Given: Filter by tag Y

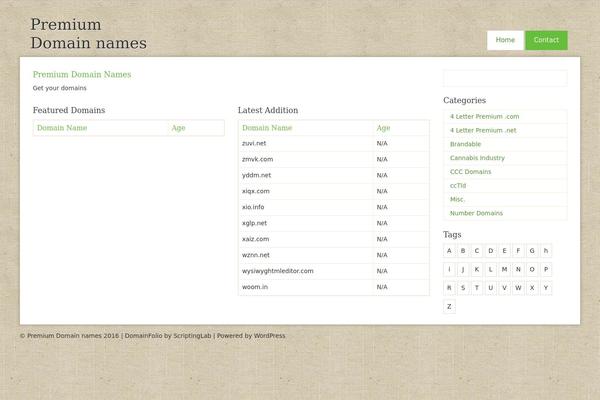Looking at the screenshot, I should click(x=546, y=287).
